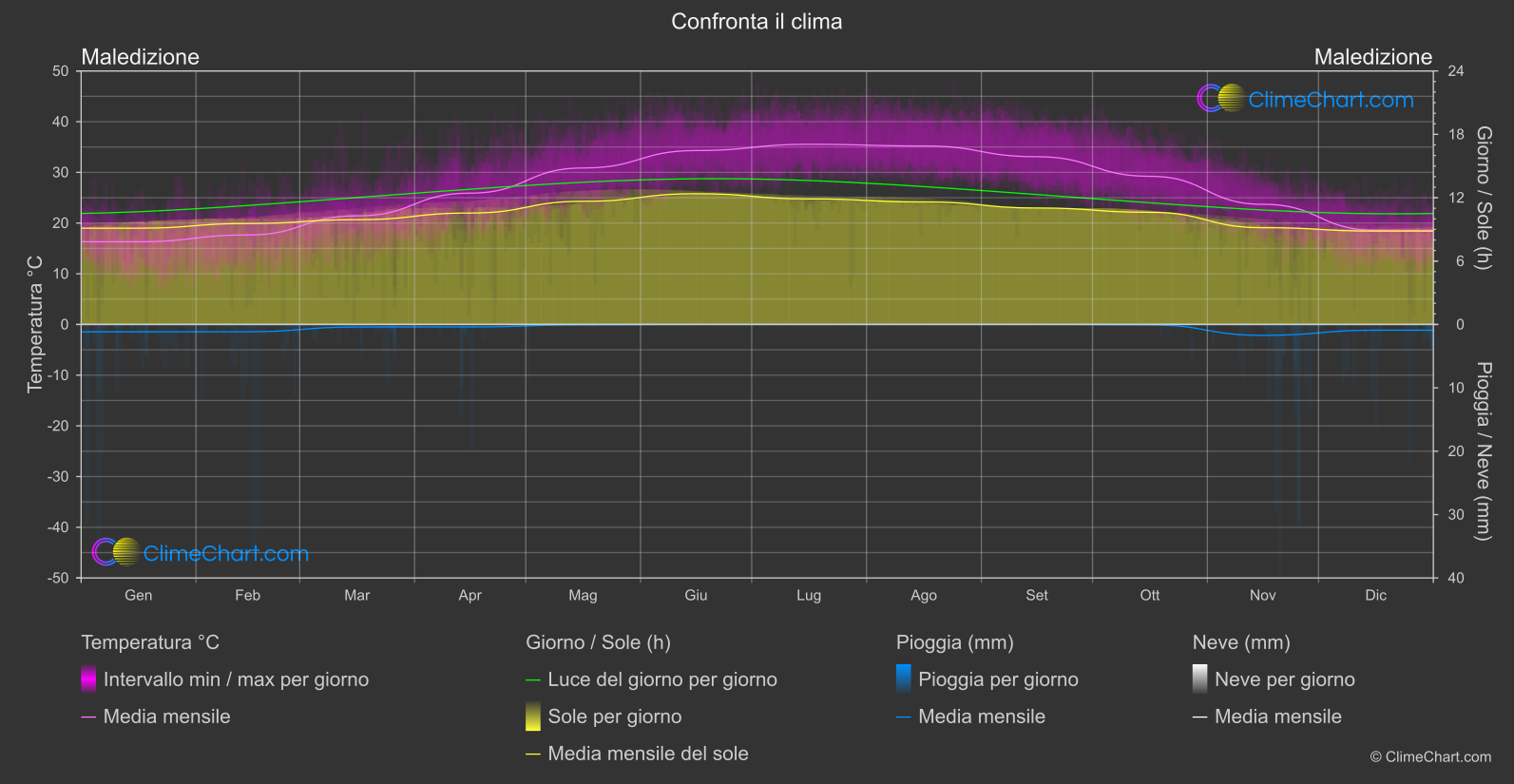Click the Mag month label on axis
The width and height of the screenshot is (1514, 784).
(x=583, y=595)
